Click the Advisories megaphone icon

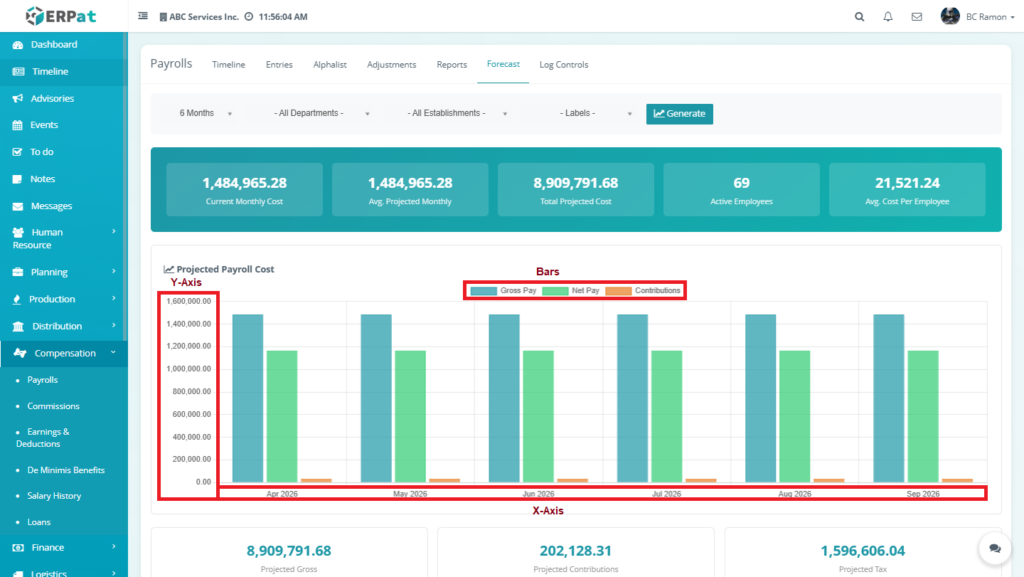18,99
